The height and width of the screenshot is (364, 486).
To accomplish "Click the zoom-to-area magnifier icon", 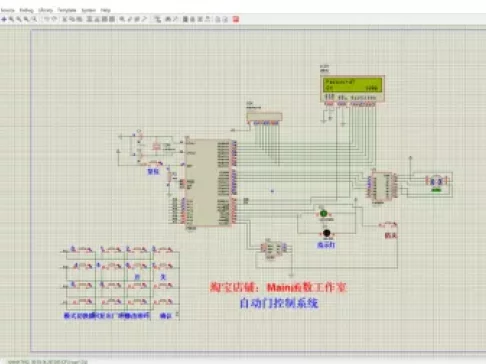I will tap(34, 19).
